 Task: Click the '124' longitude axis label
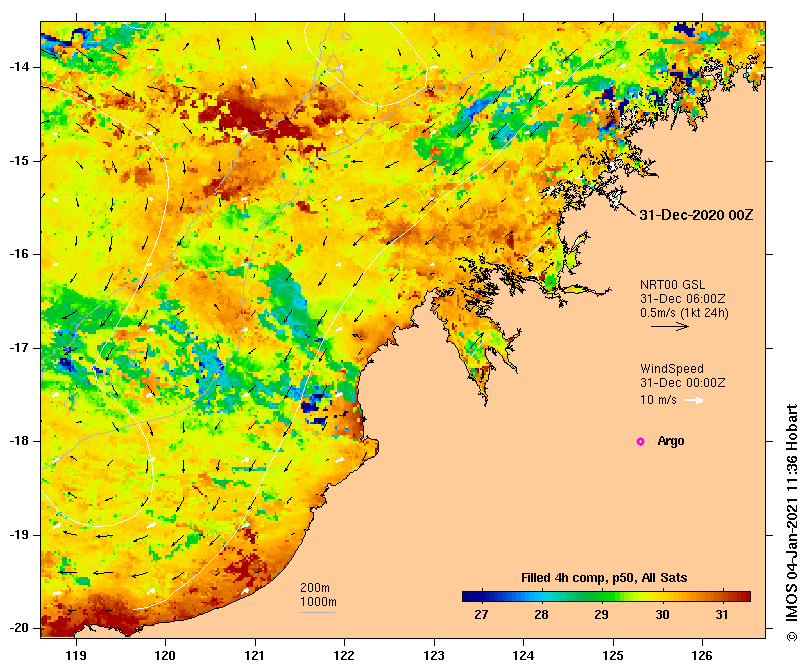pyautogui.click(x=524, y=656)
